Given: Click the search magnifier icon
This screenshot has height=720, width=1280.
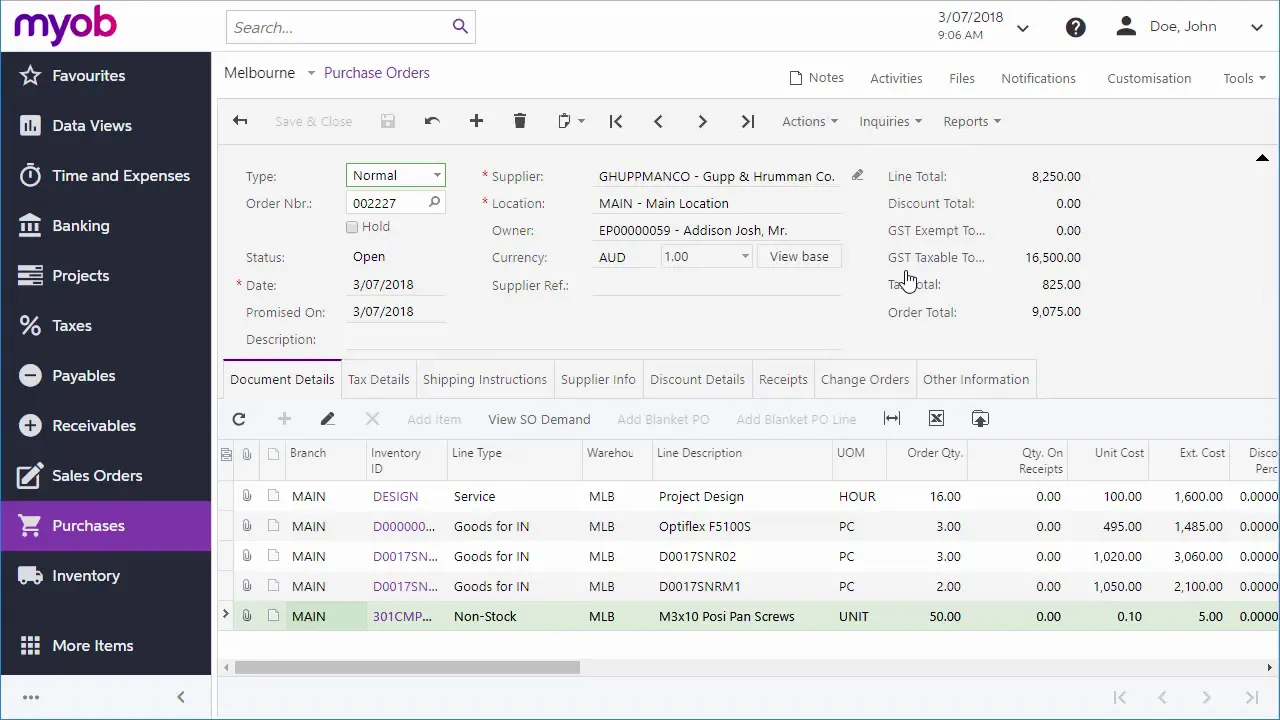Looking at the screenshot, I should 460,27.
